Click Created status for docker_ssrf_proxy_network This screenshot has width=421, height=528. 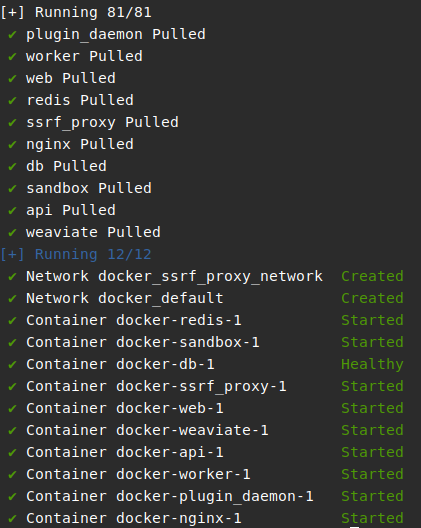(x=372, y=276)
